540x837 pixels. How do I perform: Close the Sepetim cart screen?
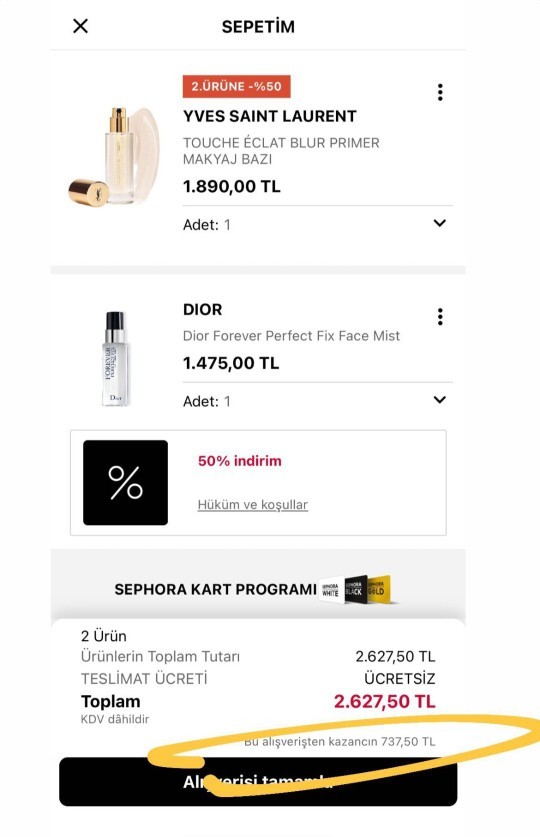(x=81, y=26)
